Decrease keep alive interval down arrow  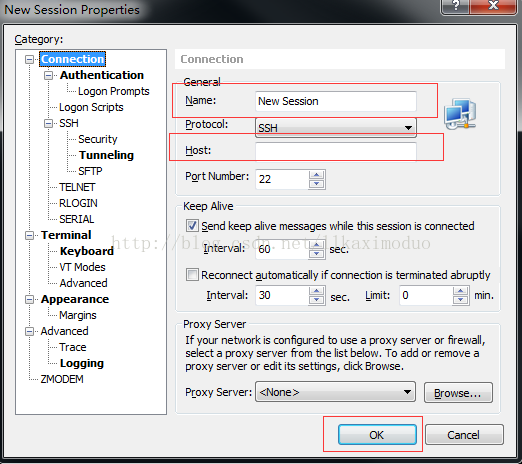pos(316,254)
